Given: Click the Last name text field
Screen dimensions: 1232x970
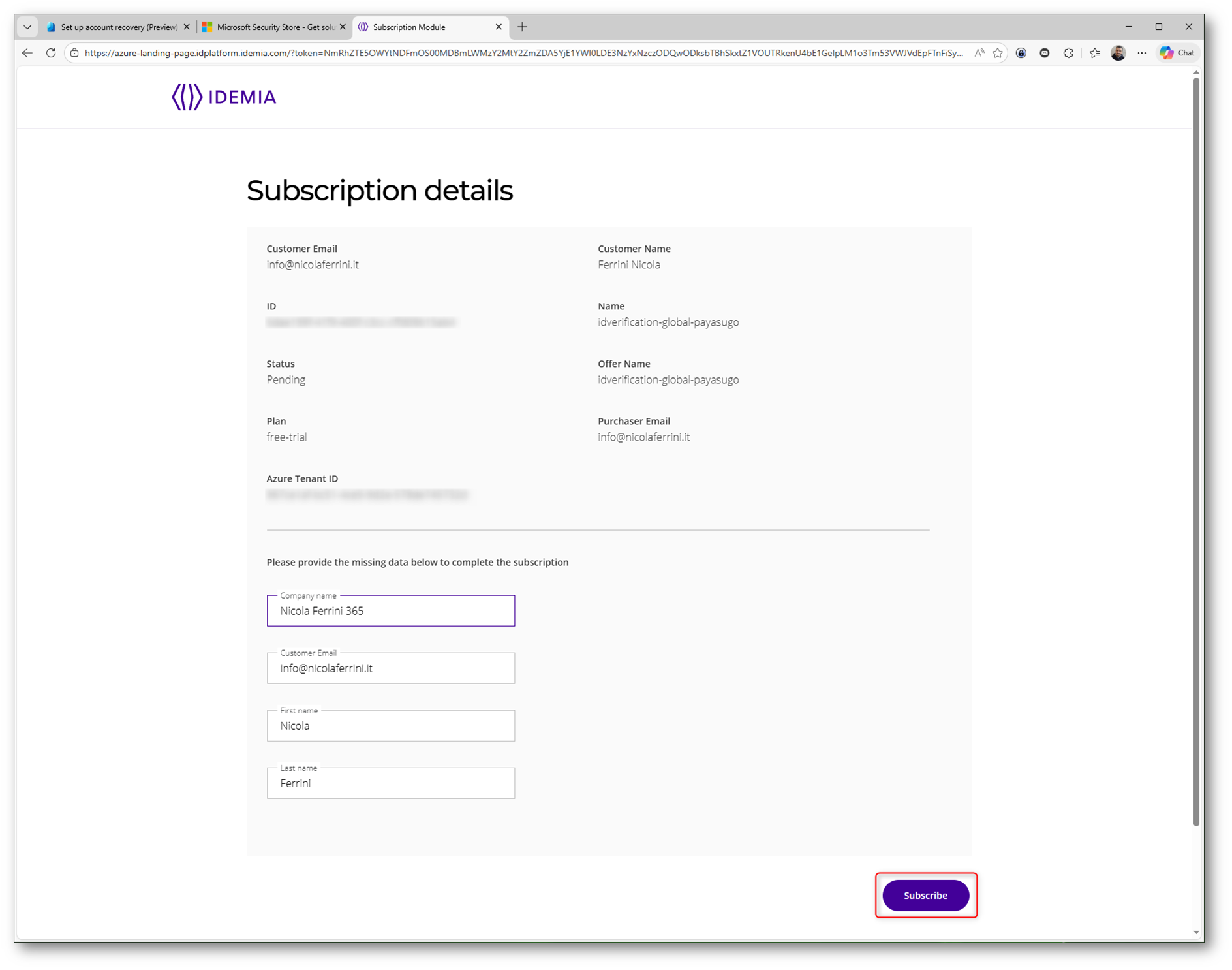Looking at the screenshot, I should (390, 783).
